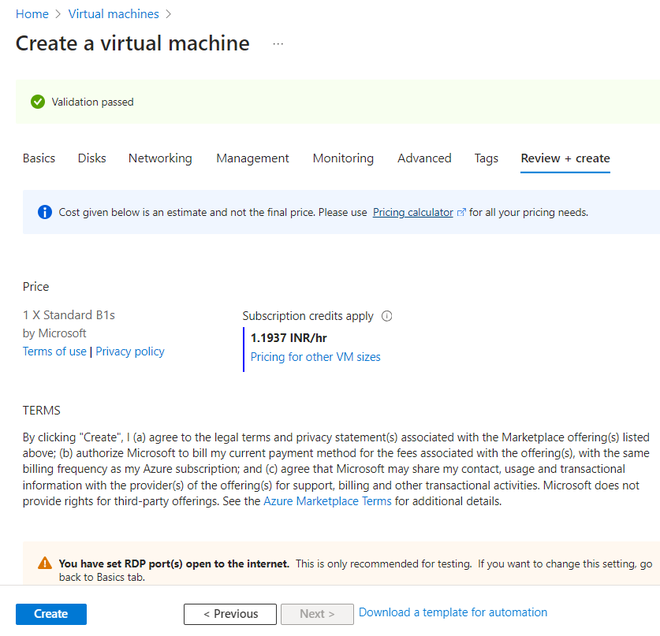The width and height of the screenshot is (660, 636).
Task: Download a template for automation
Action: coord(453,612)
